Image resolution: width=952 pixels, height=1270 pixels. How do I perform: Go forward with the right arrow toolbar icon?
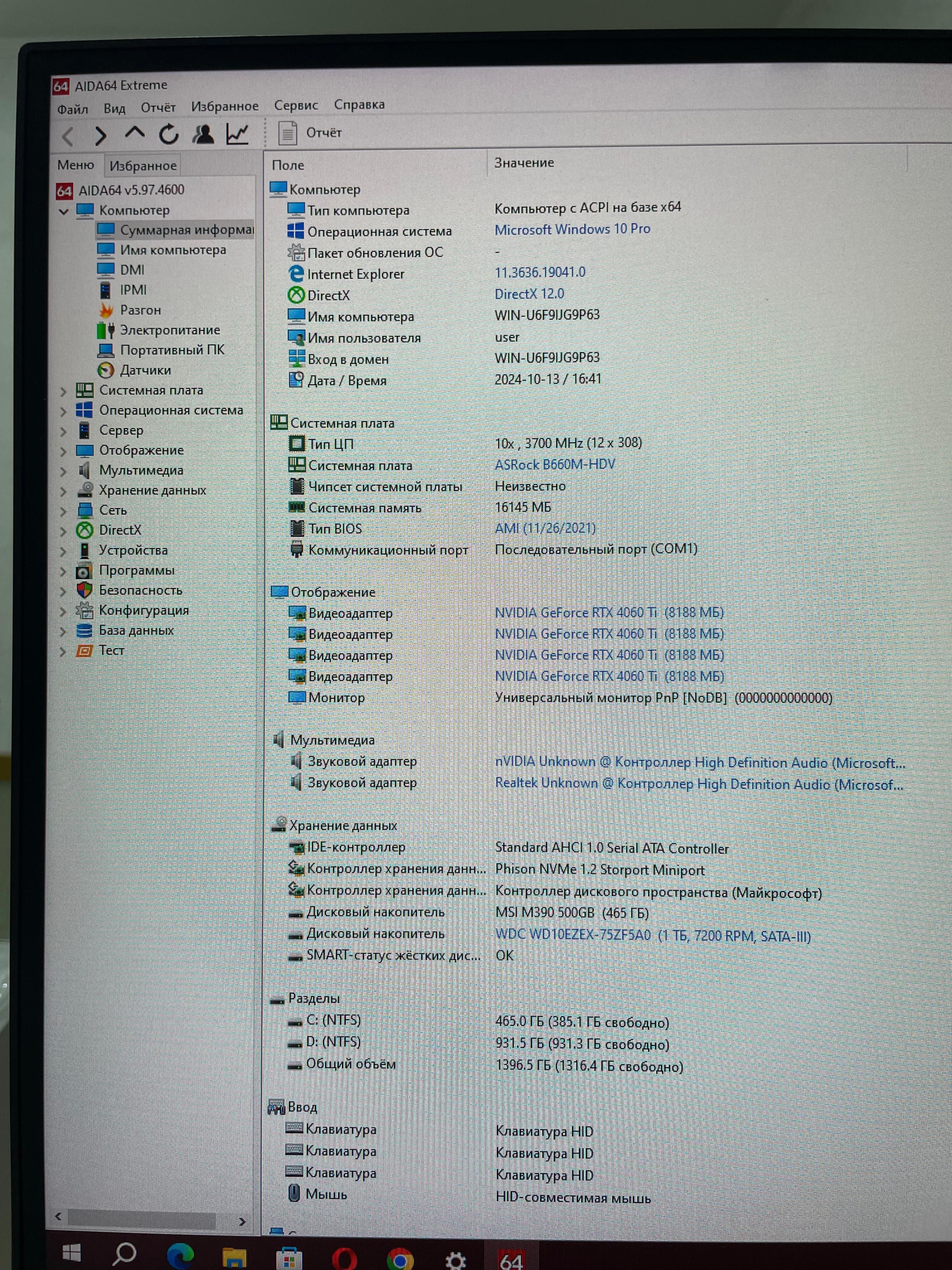tap(101, 135)
